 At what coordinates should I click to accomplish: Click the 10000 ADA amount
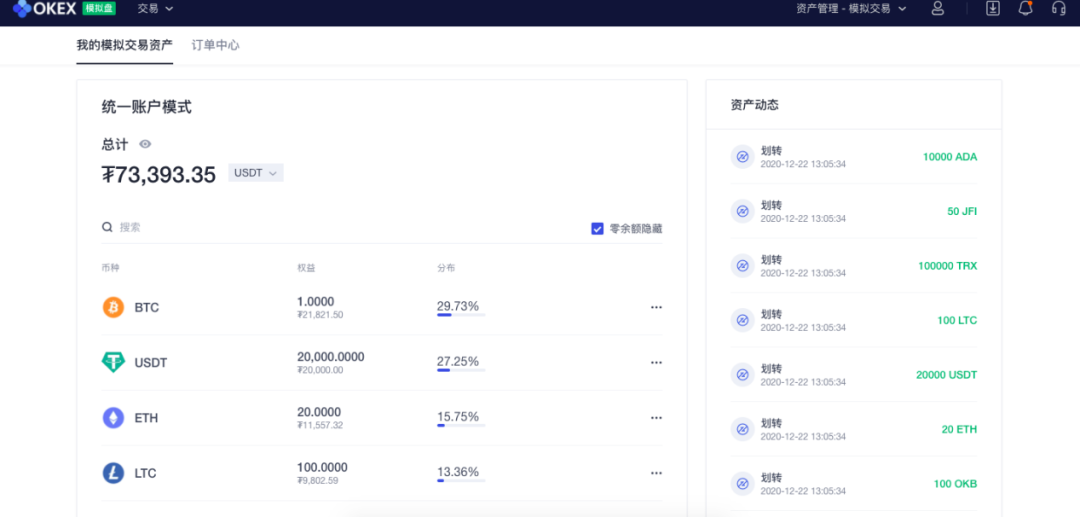(950, 157)
